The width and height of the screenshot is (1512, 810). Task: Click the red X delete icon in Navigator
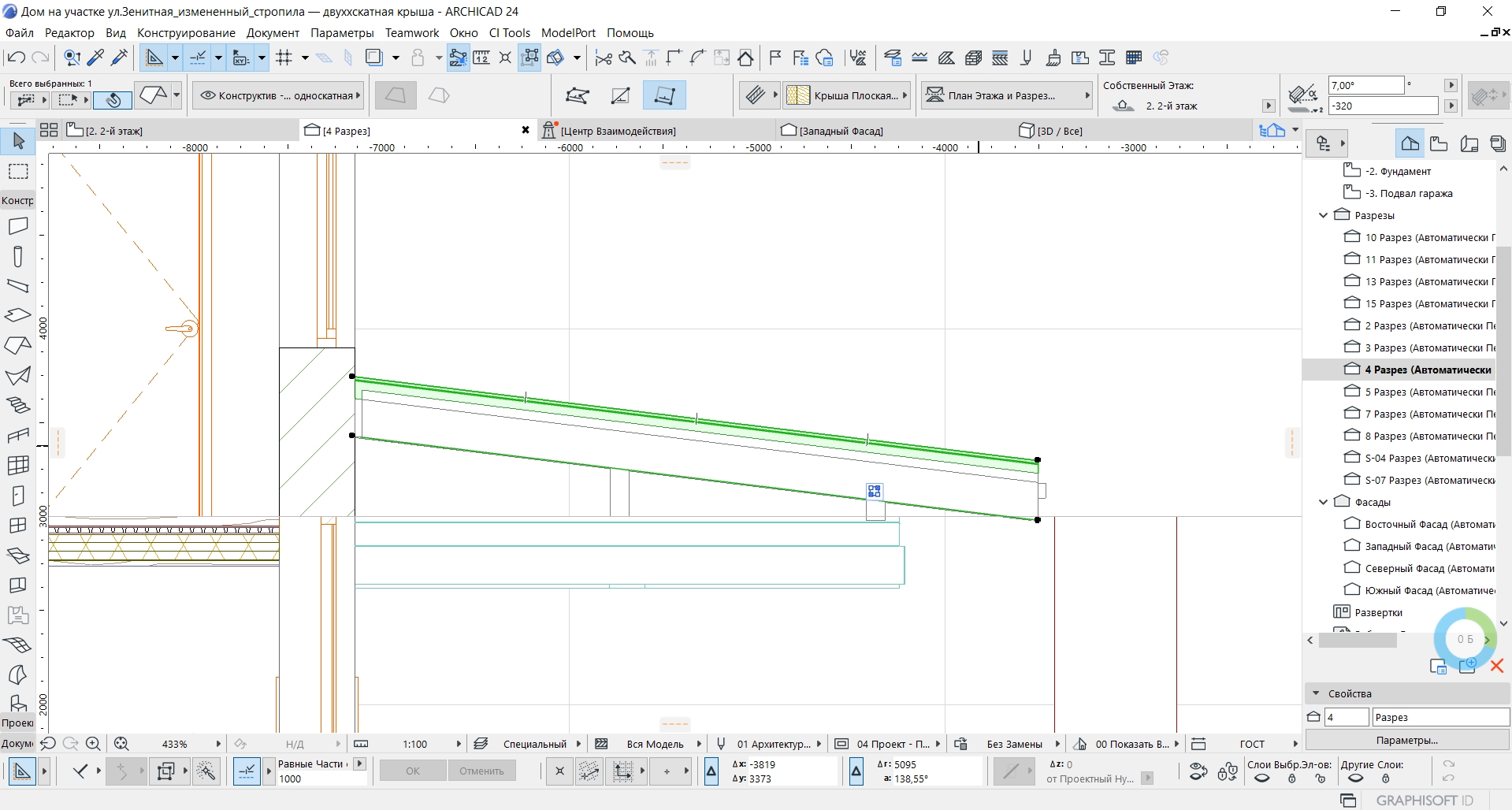1497,667
